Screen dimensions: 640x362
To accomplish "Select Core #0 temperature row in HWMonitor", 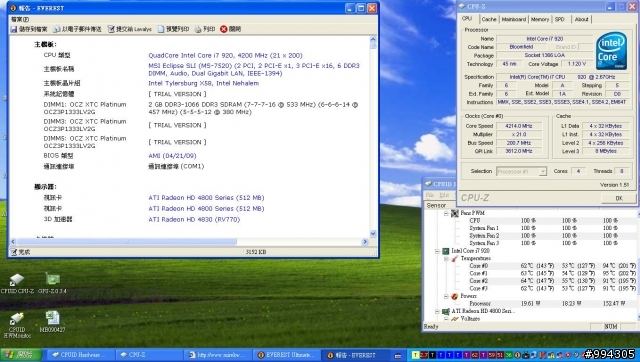I will (x=552, y=266).
